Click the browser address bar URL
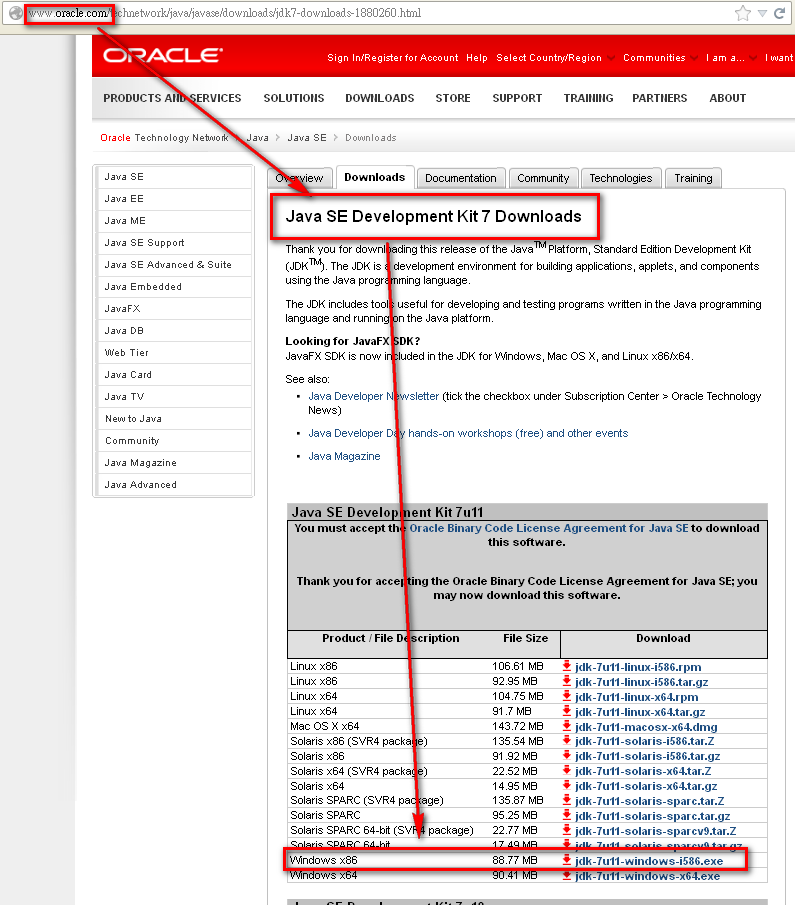This screenshot has width=795, height=905. coord(225,13)
